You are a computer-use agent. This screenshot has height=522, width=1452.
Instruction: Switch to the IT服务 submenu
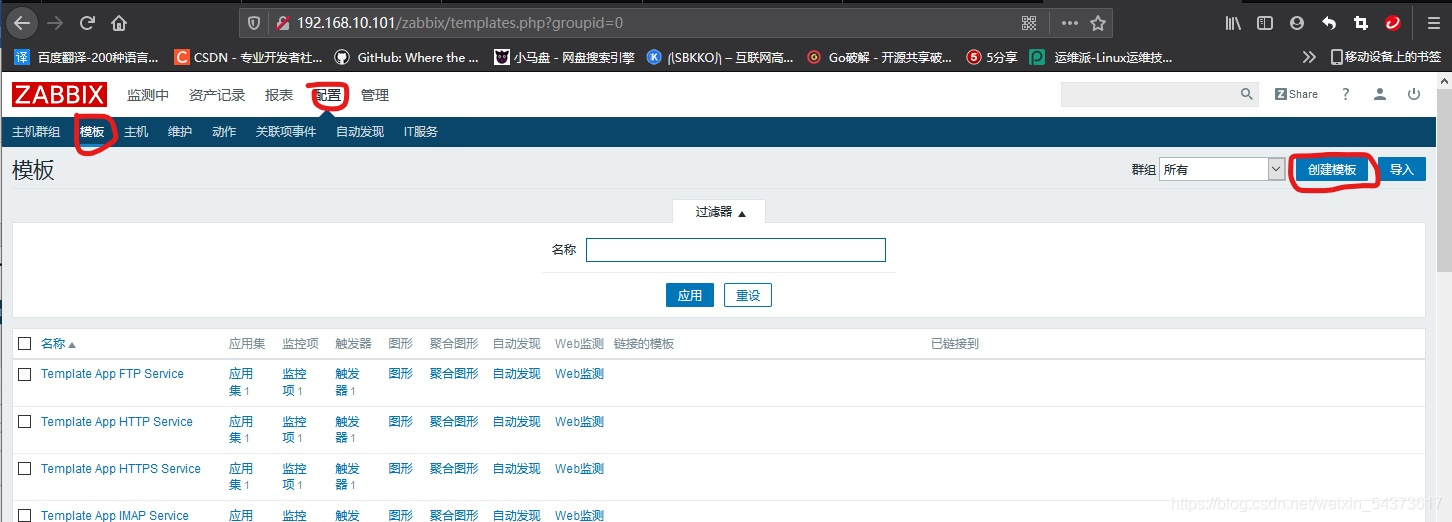click(421, 132)
